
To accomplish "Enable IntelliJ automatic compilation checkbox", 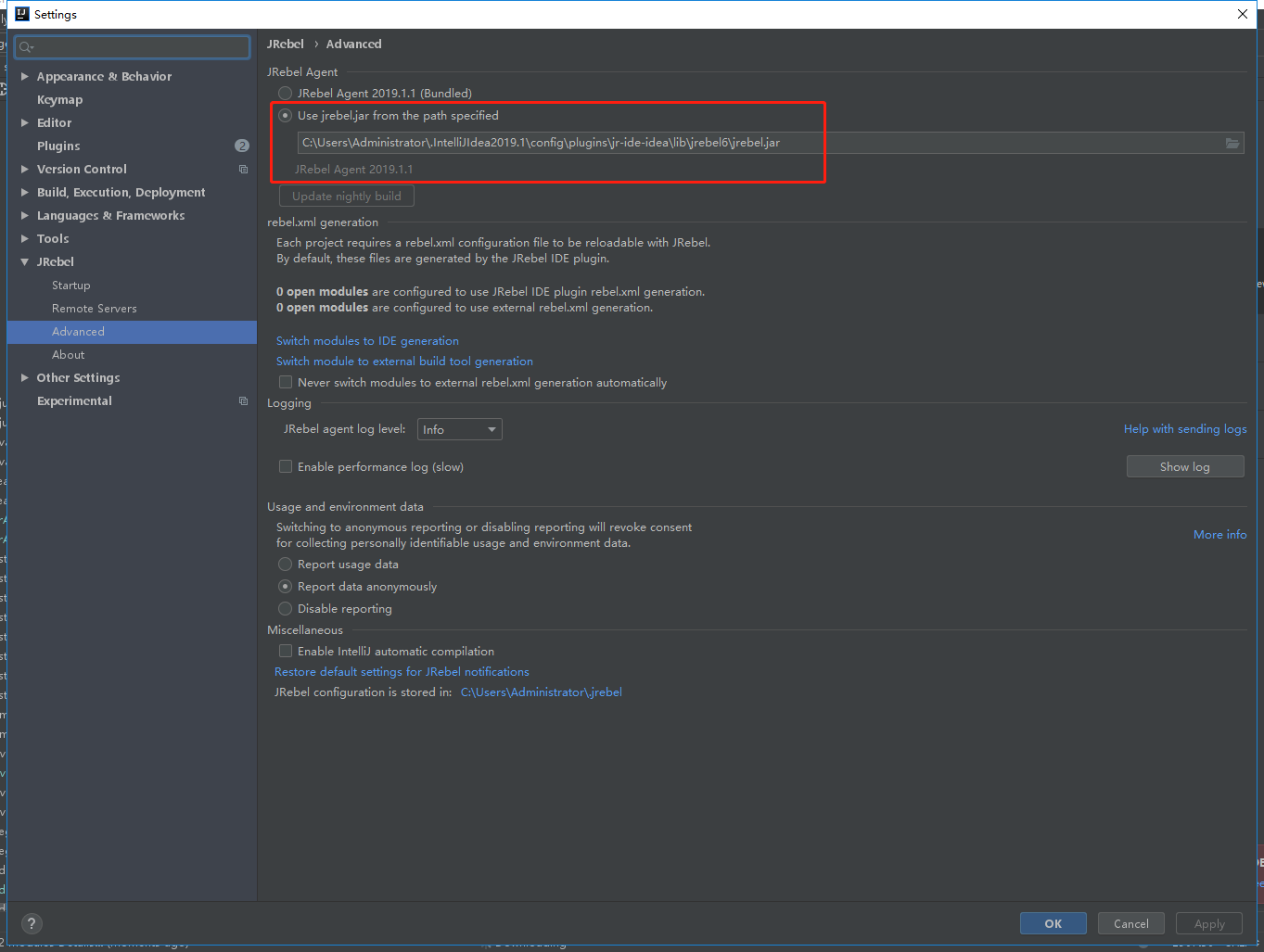I will click(x=286, y=651).
